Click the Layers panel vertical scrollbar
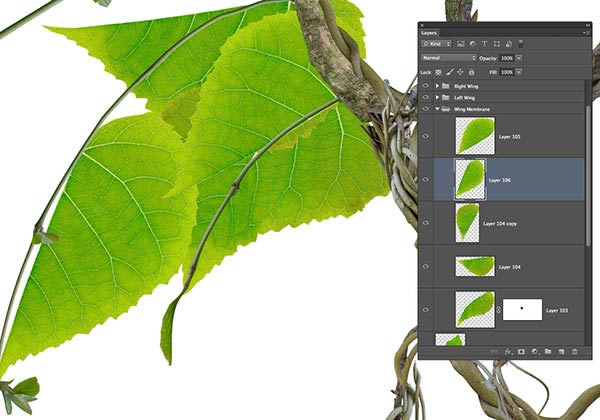 point(588,176)
